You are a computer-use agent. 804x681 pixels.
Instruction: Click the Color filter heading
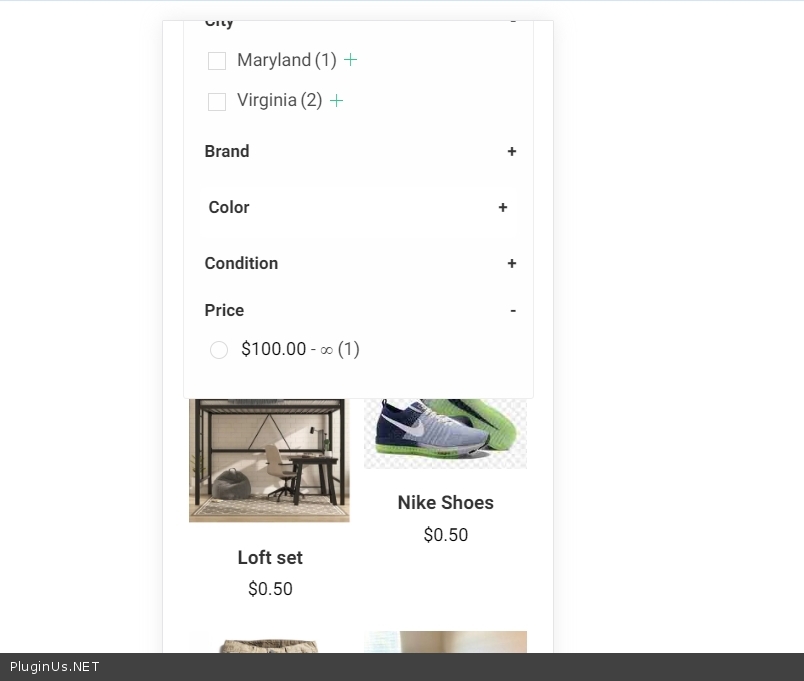[229, 208]
